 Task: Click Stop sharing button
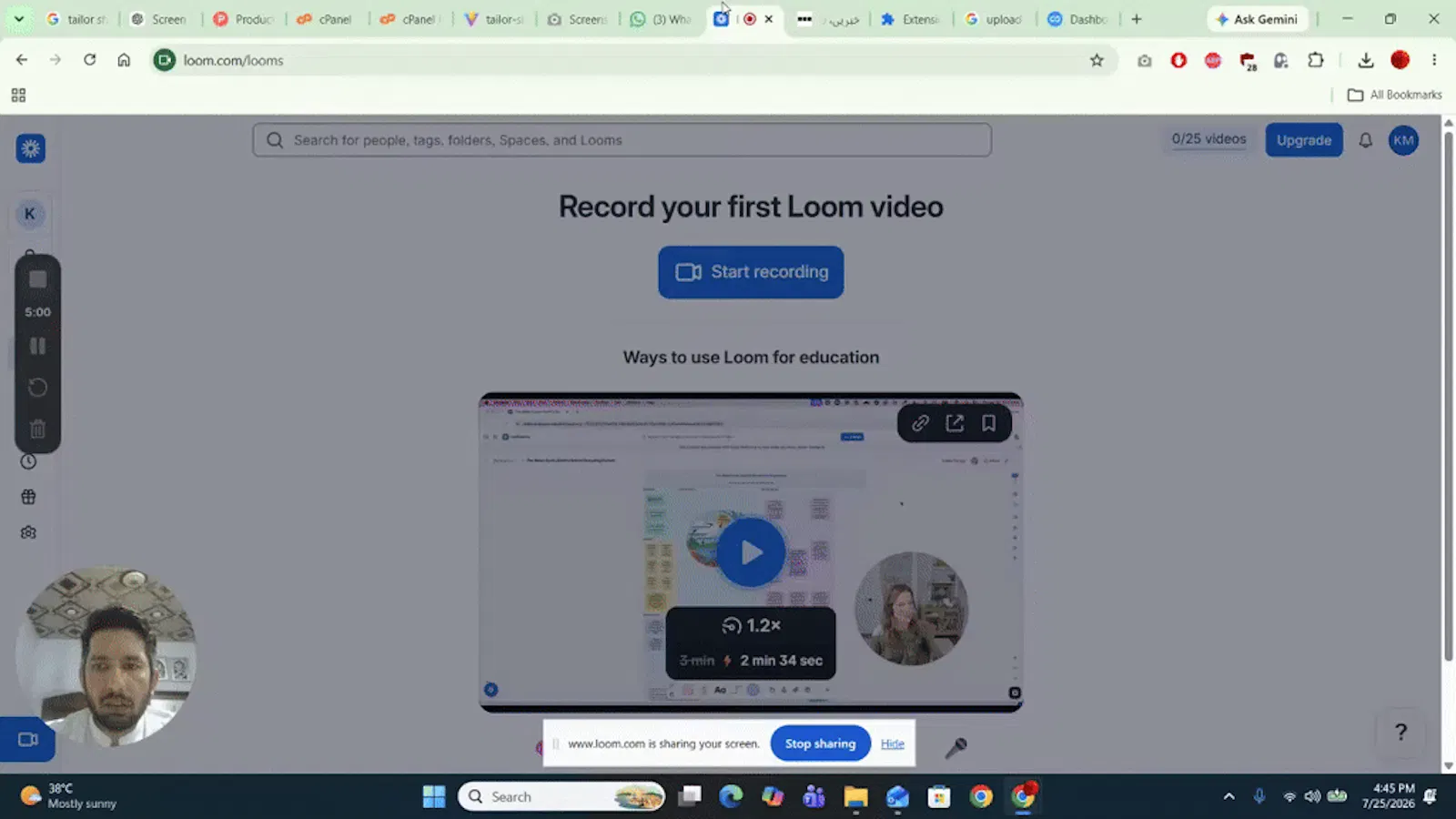click(820, 743)
